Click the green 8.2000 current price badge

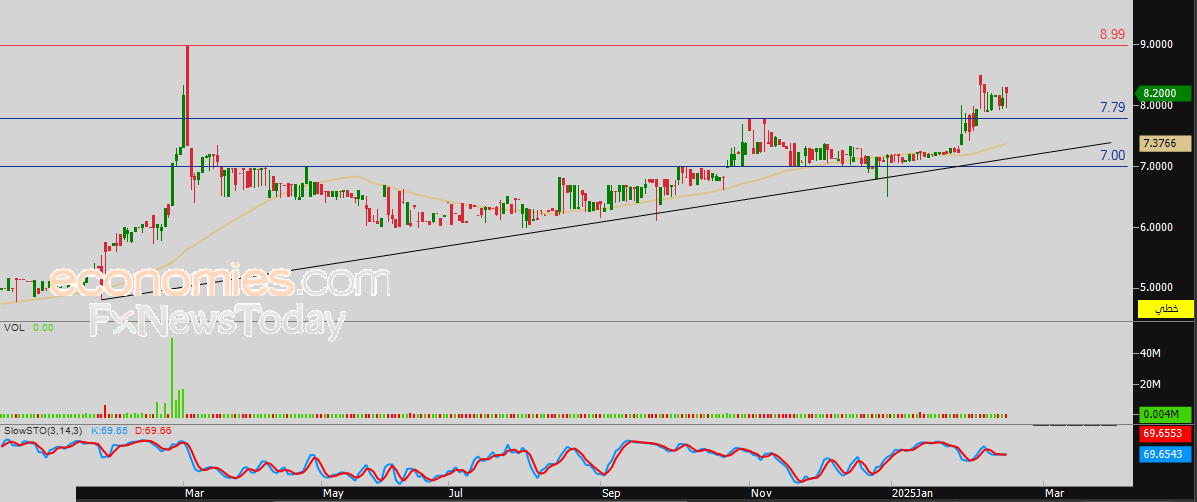pyautogui.click(x=1163, y=93)
